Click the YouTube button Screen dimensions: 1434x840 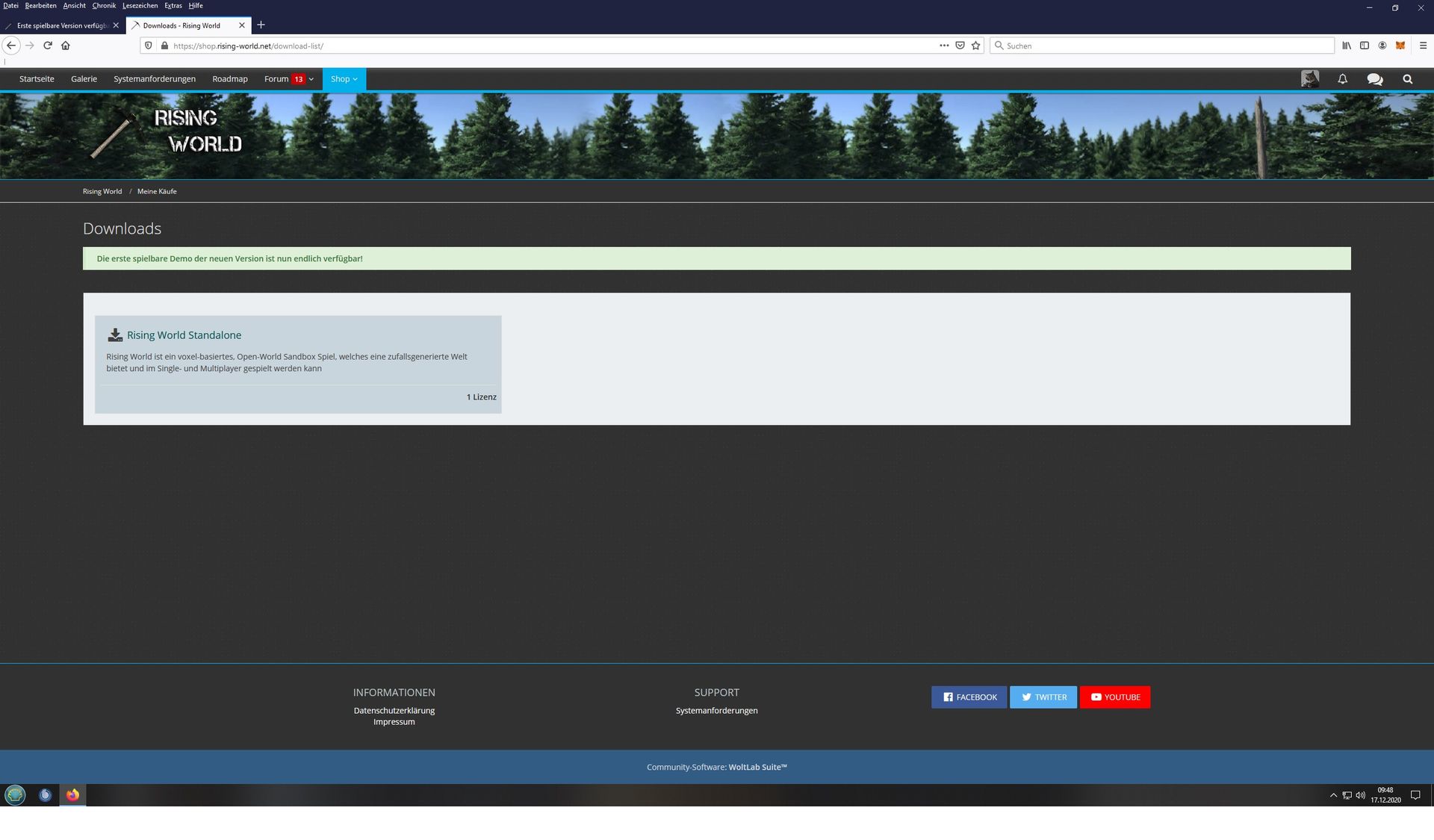1114,697
